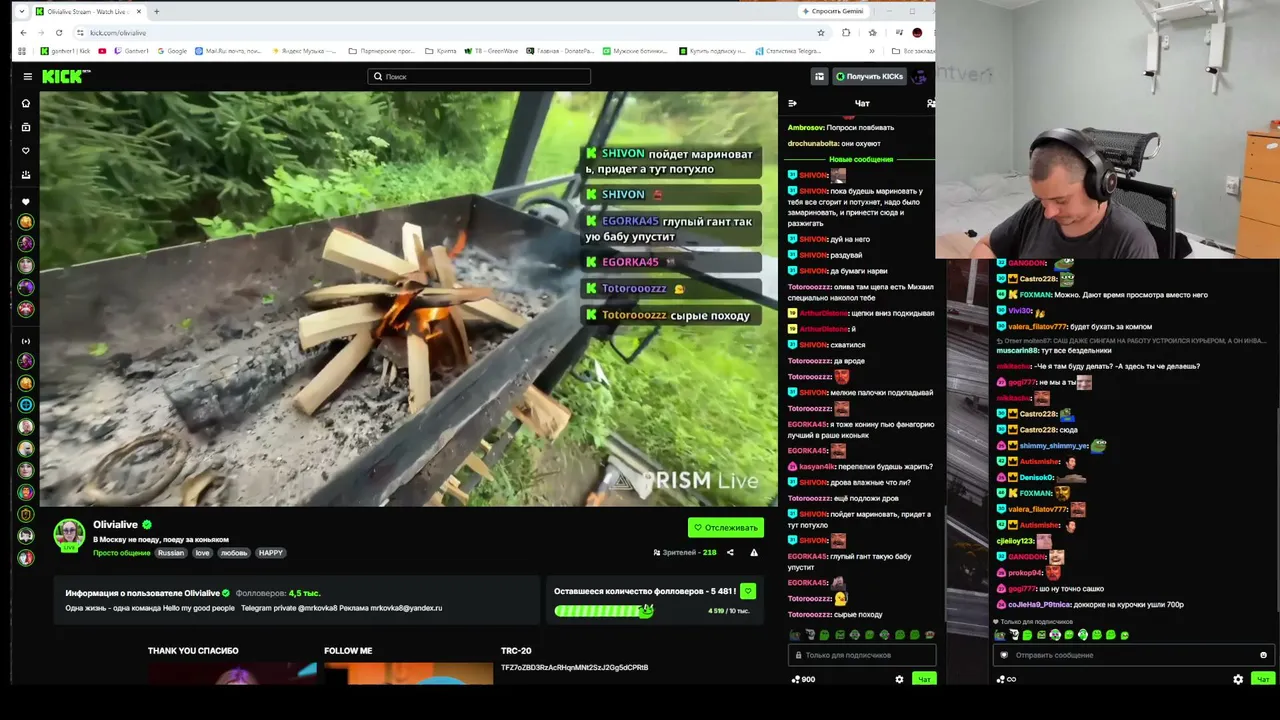Bookmark this page with the star icon
1280x720 pixels.
pos(821,32)
